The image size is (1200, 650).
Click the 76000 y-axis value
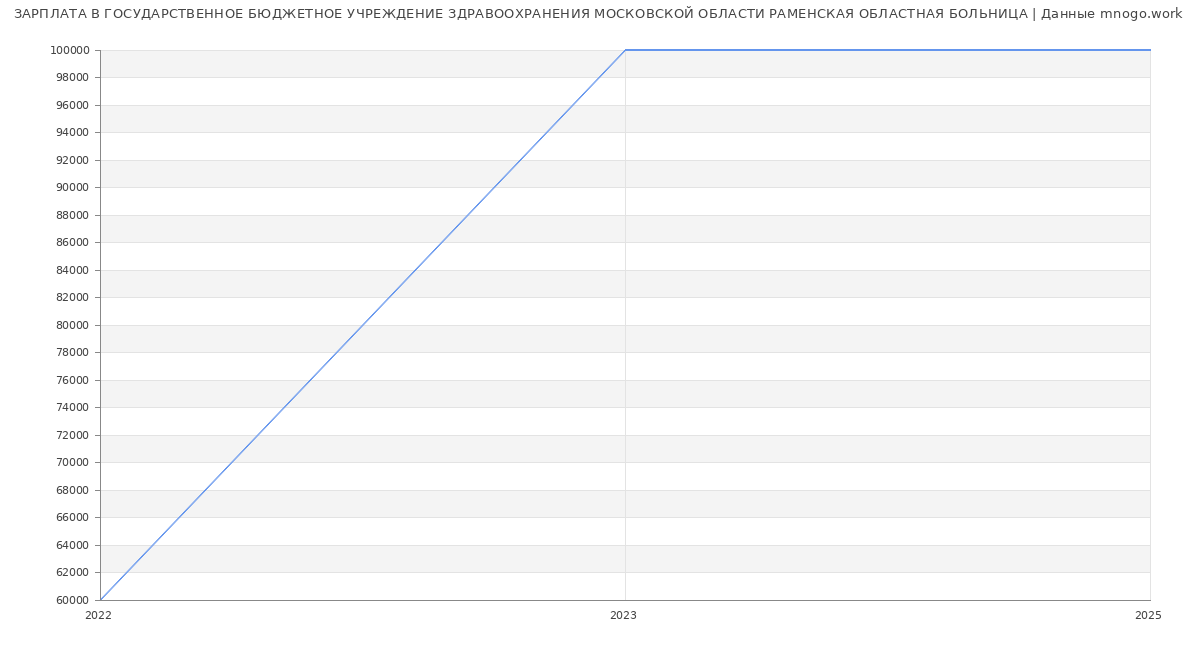click(x=72, y=380)
